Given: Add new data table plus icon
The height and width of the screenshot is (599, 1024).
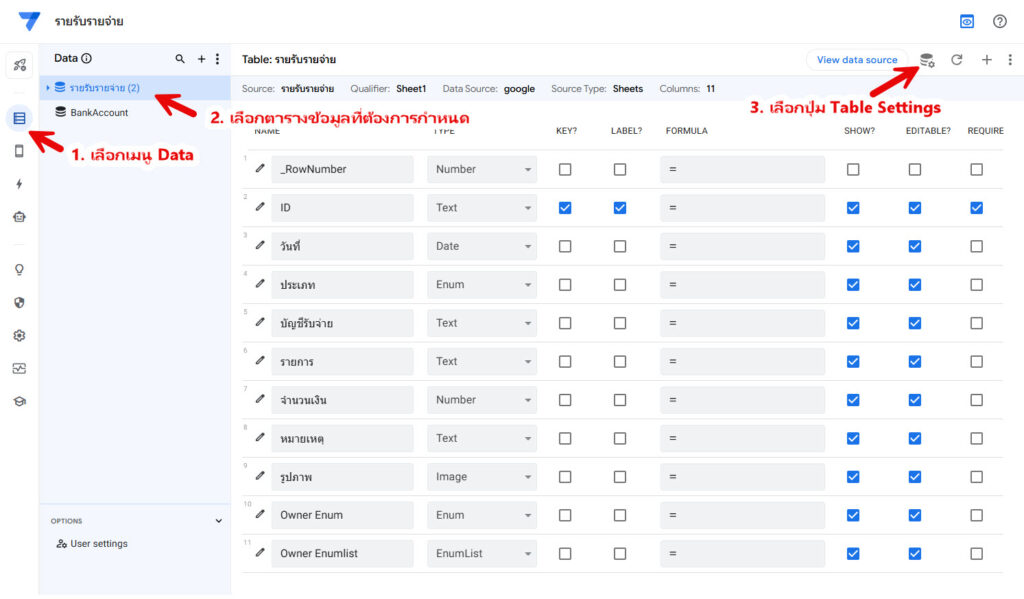Looking at the screenshot, I should coord(201,59).
